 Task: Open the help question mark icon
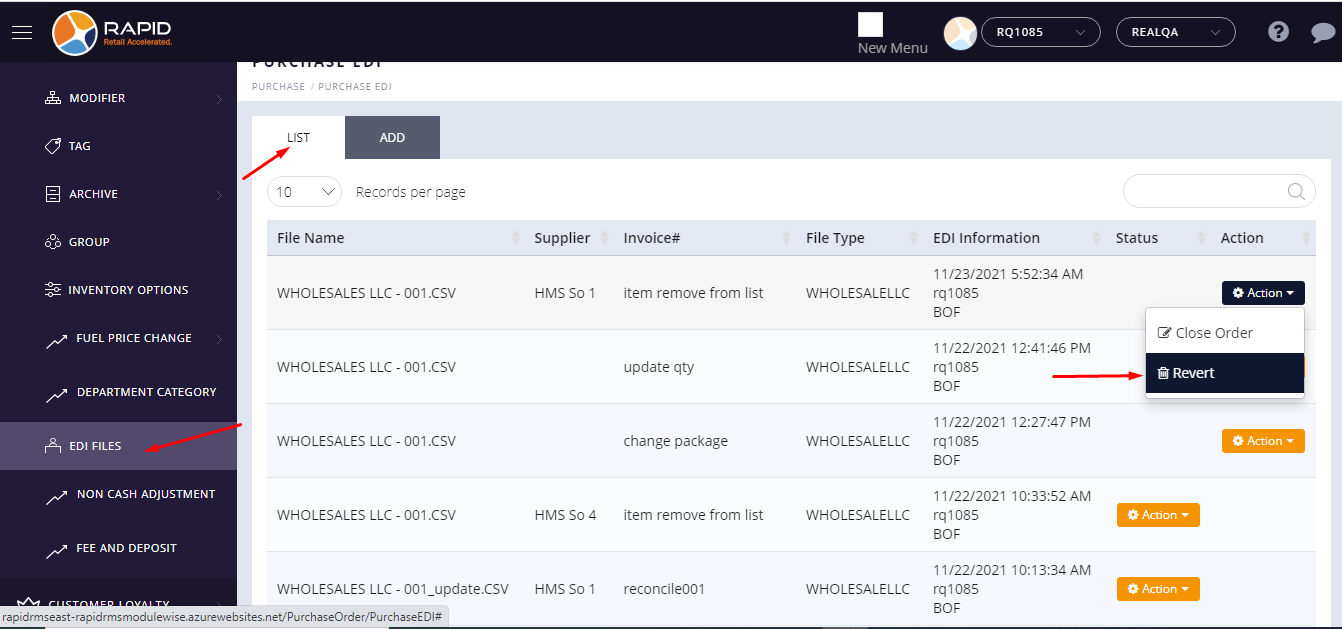point(1278,32)
